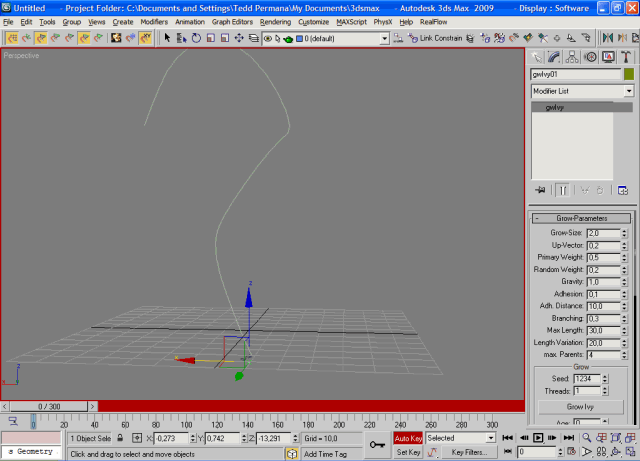The width and height of the screenshot is (640, 461).
Task: Click the 0 / 300 time slider
Action: (49, 406)
